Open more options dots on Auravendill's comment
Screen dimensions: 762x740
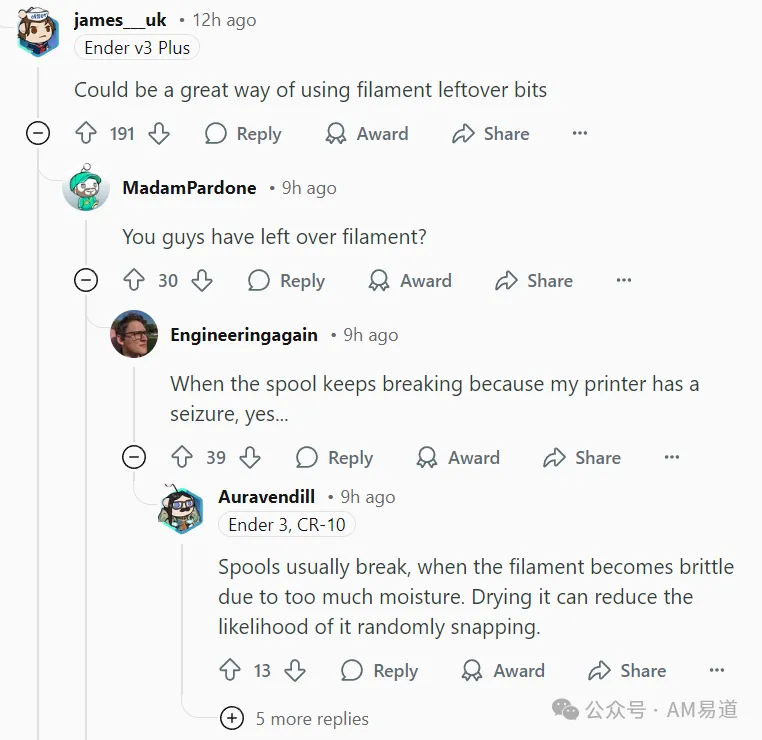(717, 670)
